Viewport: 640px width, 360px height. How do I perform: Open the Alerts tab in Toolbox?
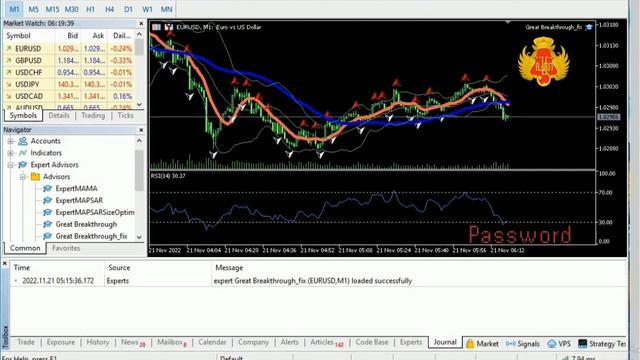tap(289, 342)
